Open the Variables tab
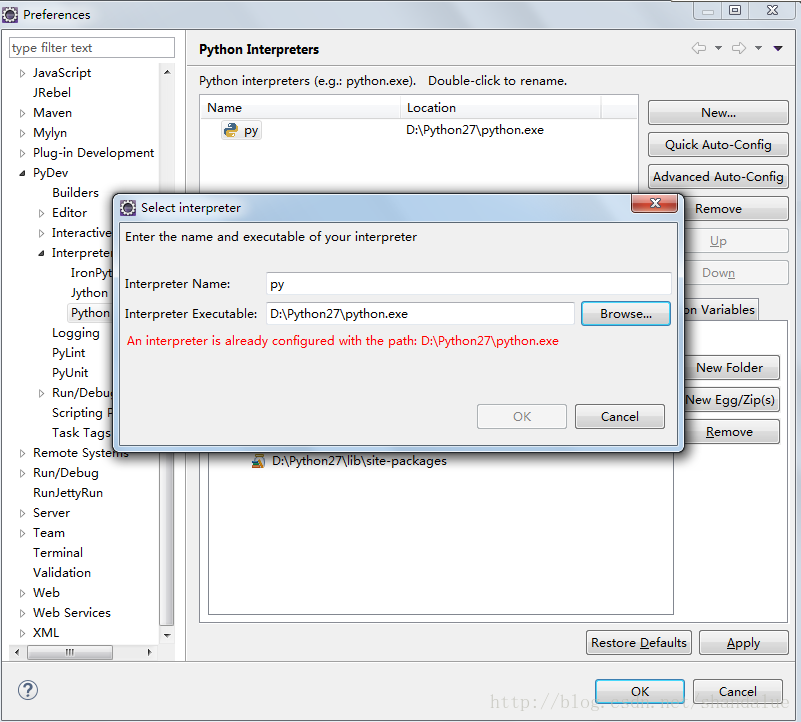 (x=721, y=310)
